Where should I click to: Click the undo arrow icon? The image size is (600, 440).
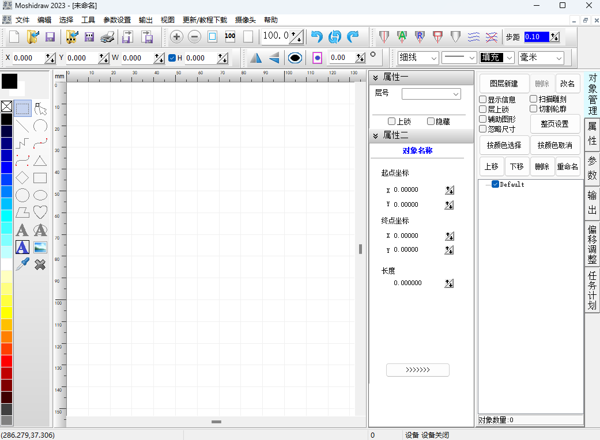click(317, 37)
